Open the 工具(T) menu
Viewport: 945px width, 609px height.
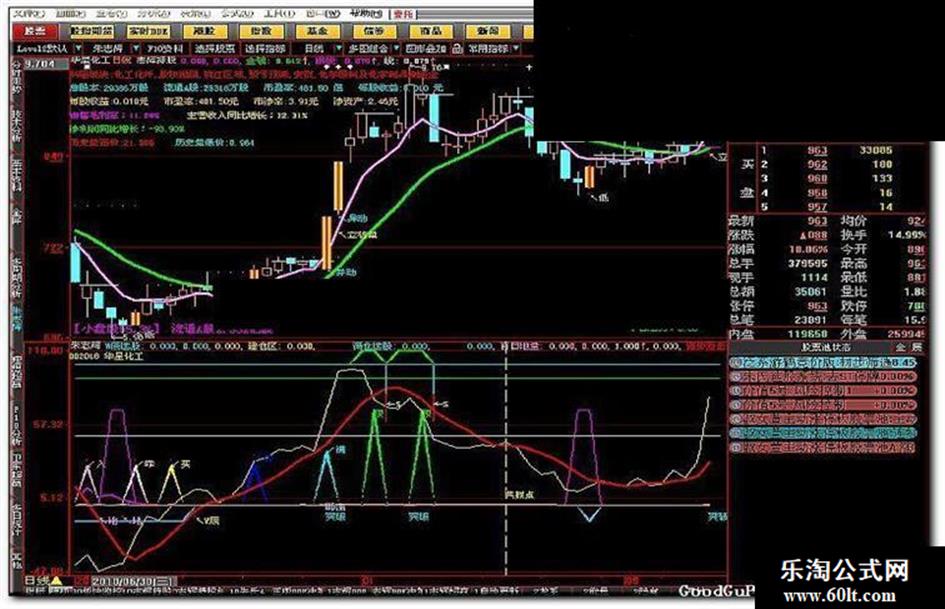(280, 13)
